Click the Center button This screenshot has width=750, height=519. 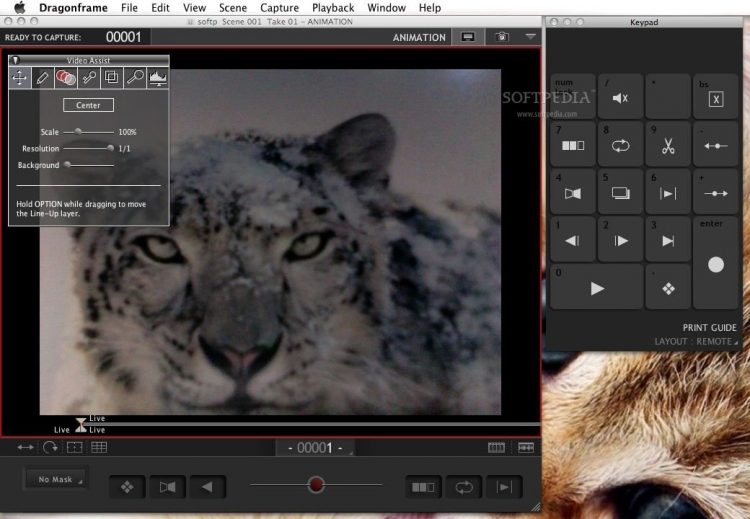(88, 105)
